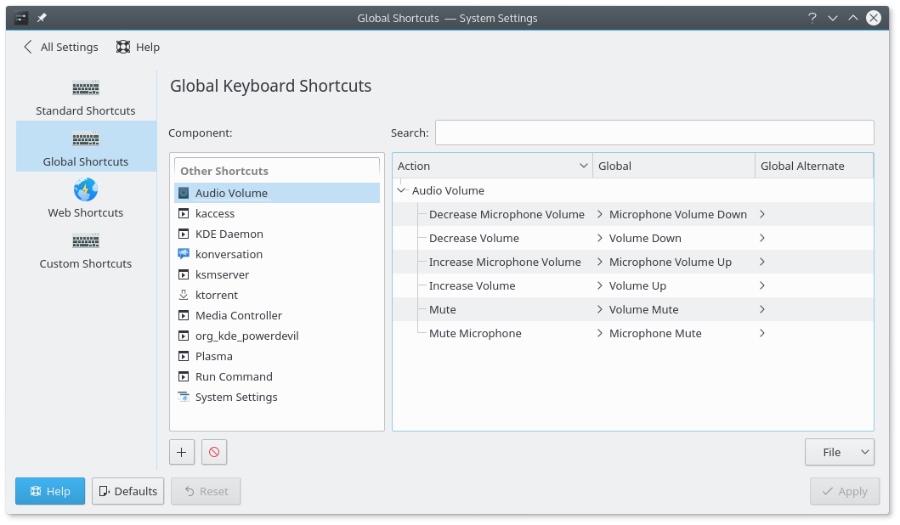Go back to All Settings
The width and height of the screenshot is (900, 525).
pos(60,47)
